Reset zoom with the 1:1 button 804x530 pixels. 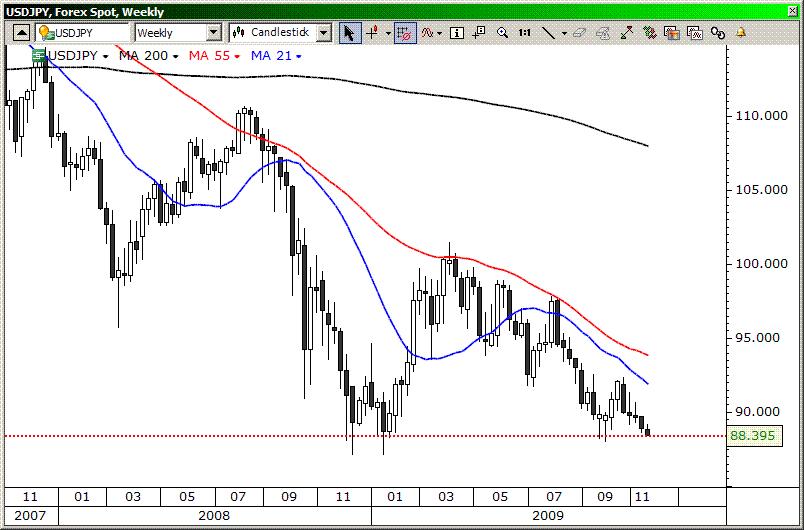coord(524,33)
